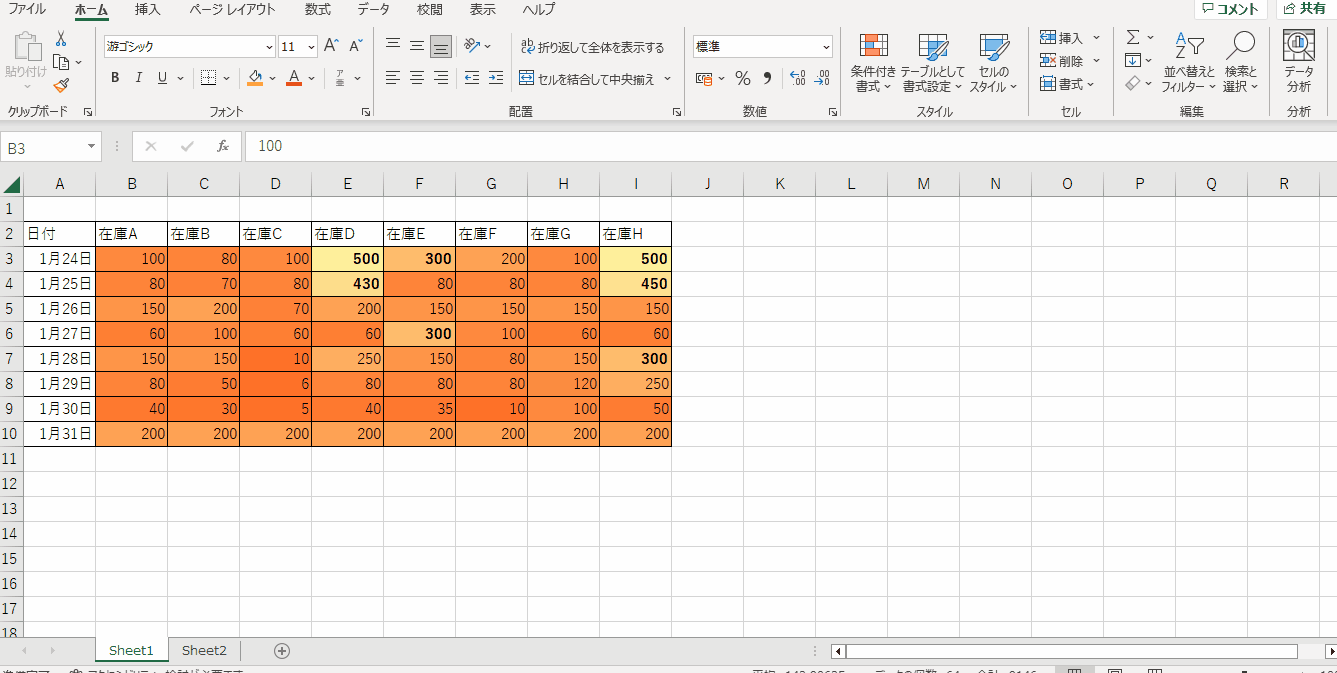Screen dimensions: 1337x673
Task: Click the Select All corner triangle
Action: [x=12, y=184]
